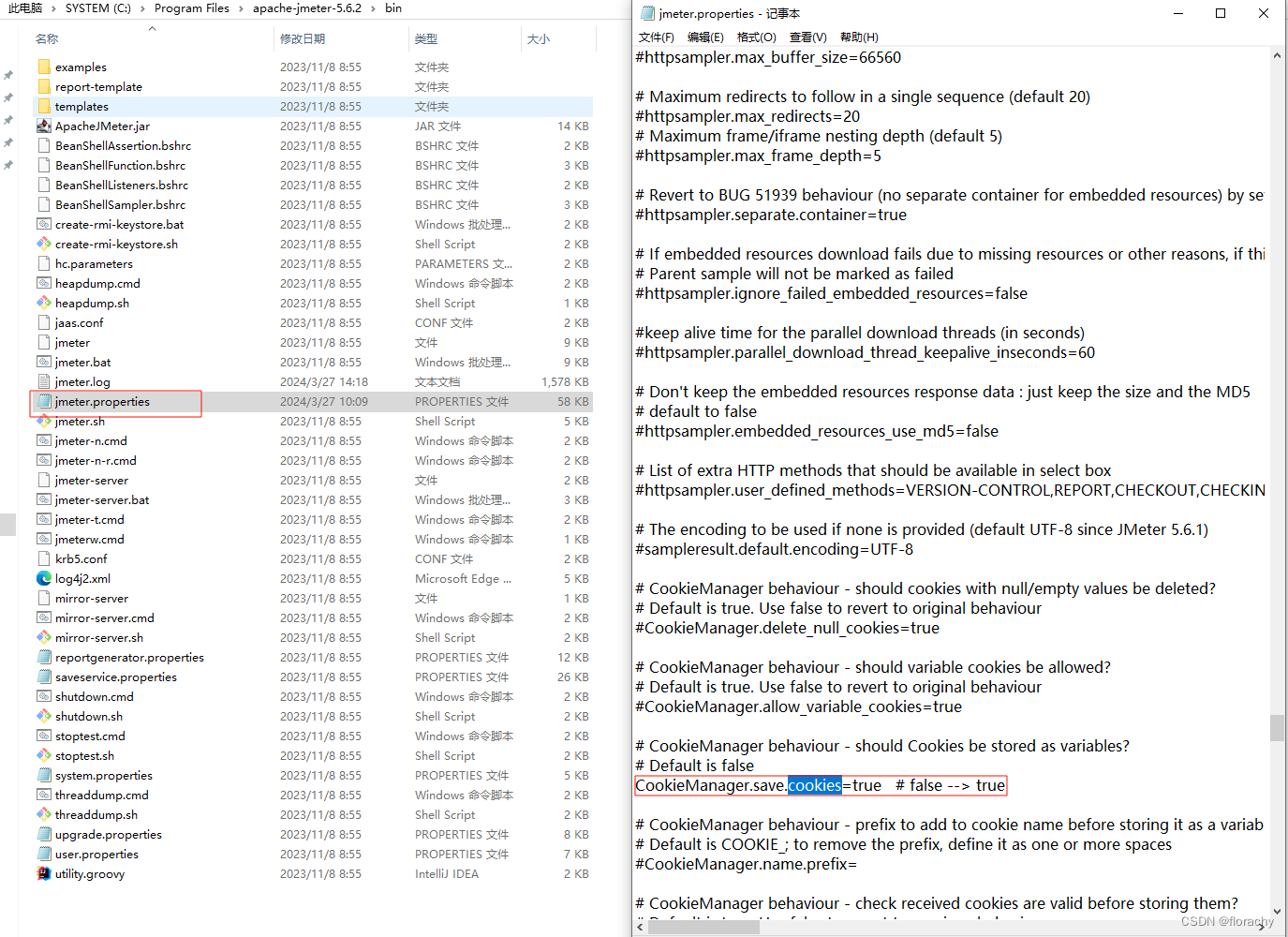
Task: Click the create-rmi-keystore.bat file icon
Action: 44,225
